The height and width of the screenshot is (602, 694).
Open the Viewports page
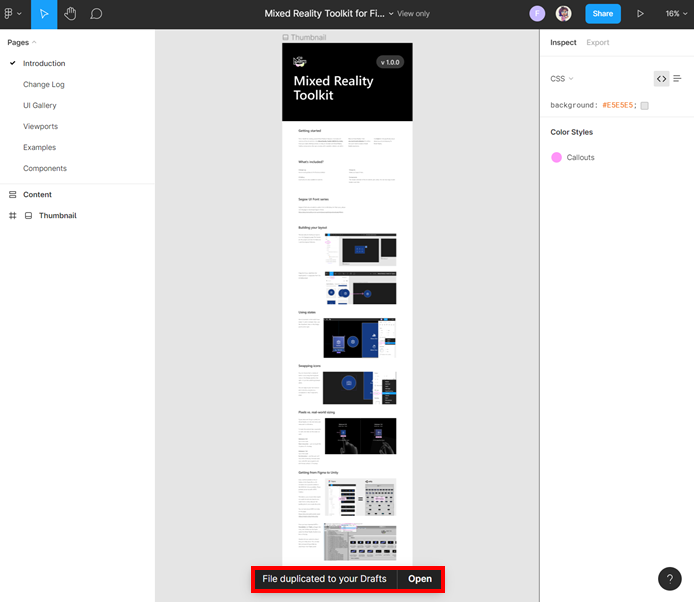pos(40,126)
